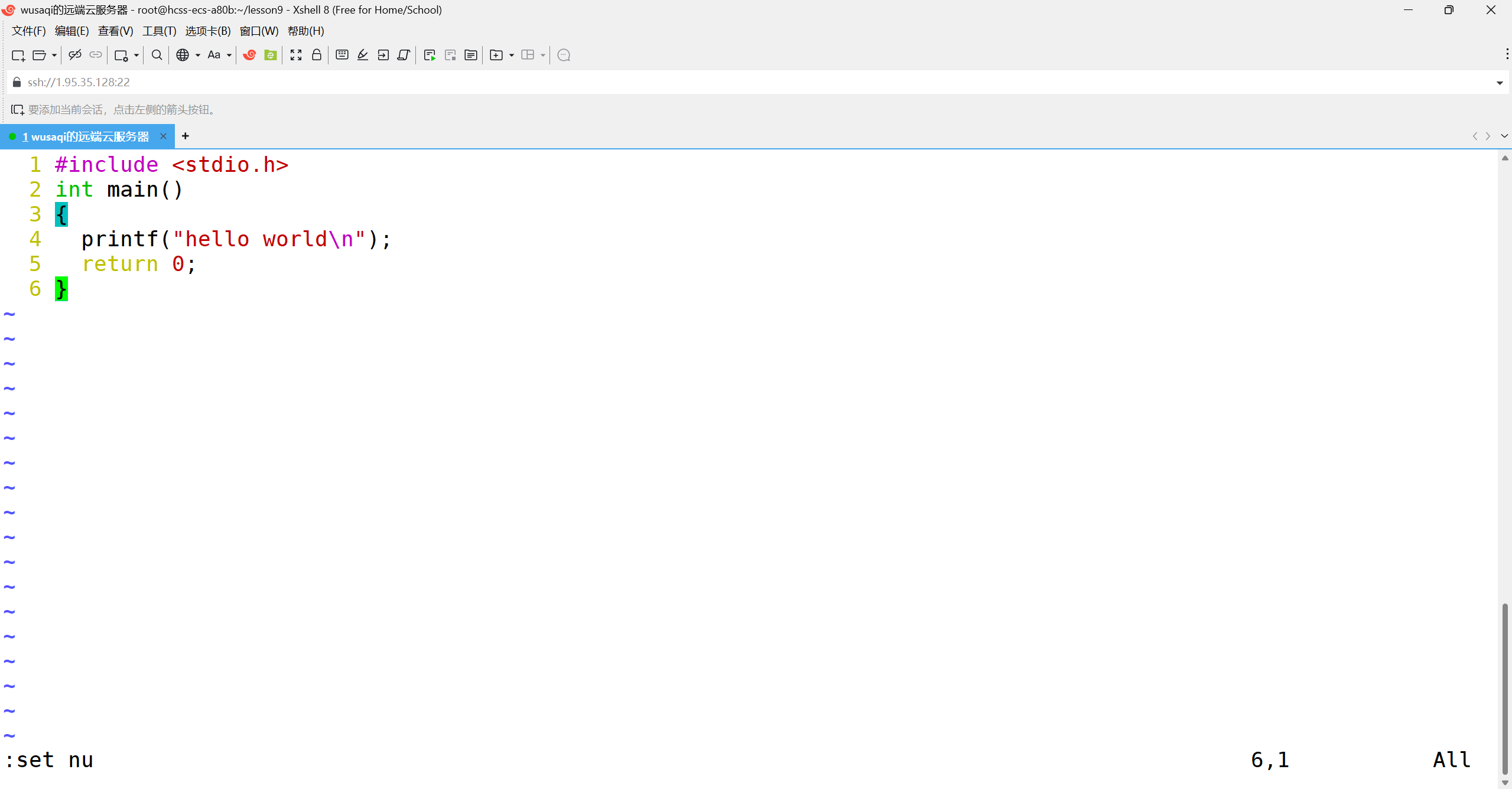Click the stop script recording icon
The image size is (1512, 789).
tap(450, 55)
